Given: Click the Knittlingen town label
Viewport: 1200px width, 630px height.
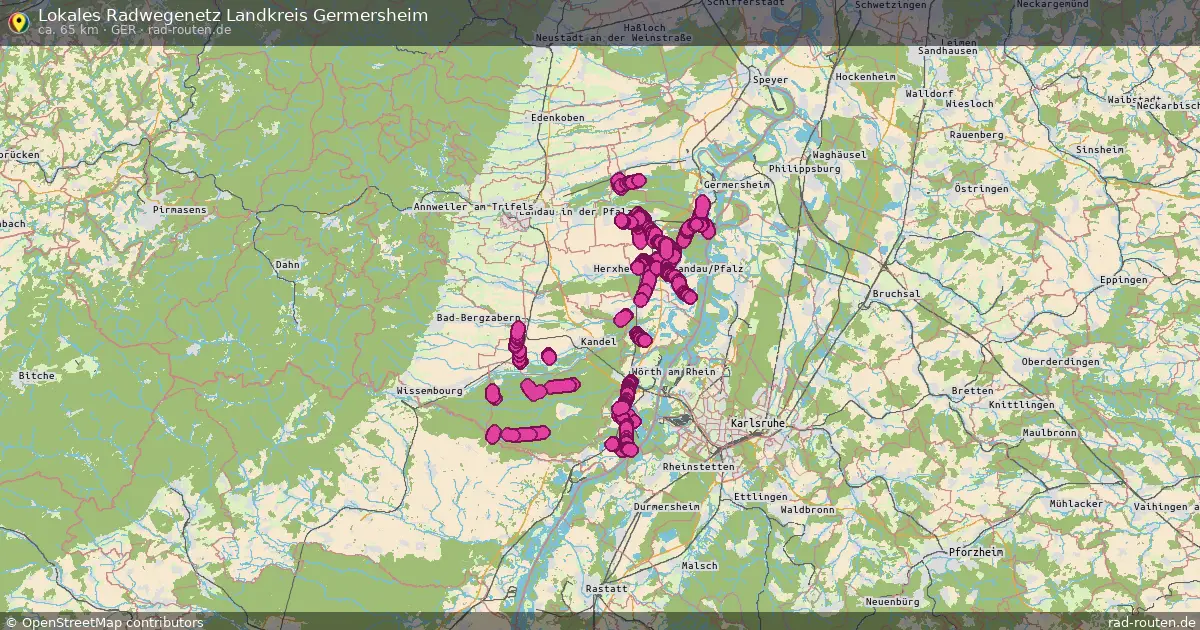Looking at the screenshot, I should pyautogui.click(x=1023, y=405).
